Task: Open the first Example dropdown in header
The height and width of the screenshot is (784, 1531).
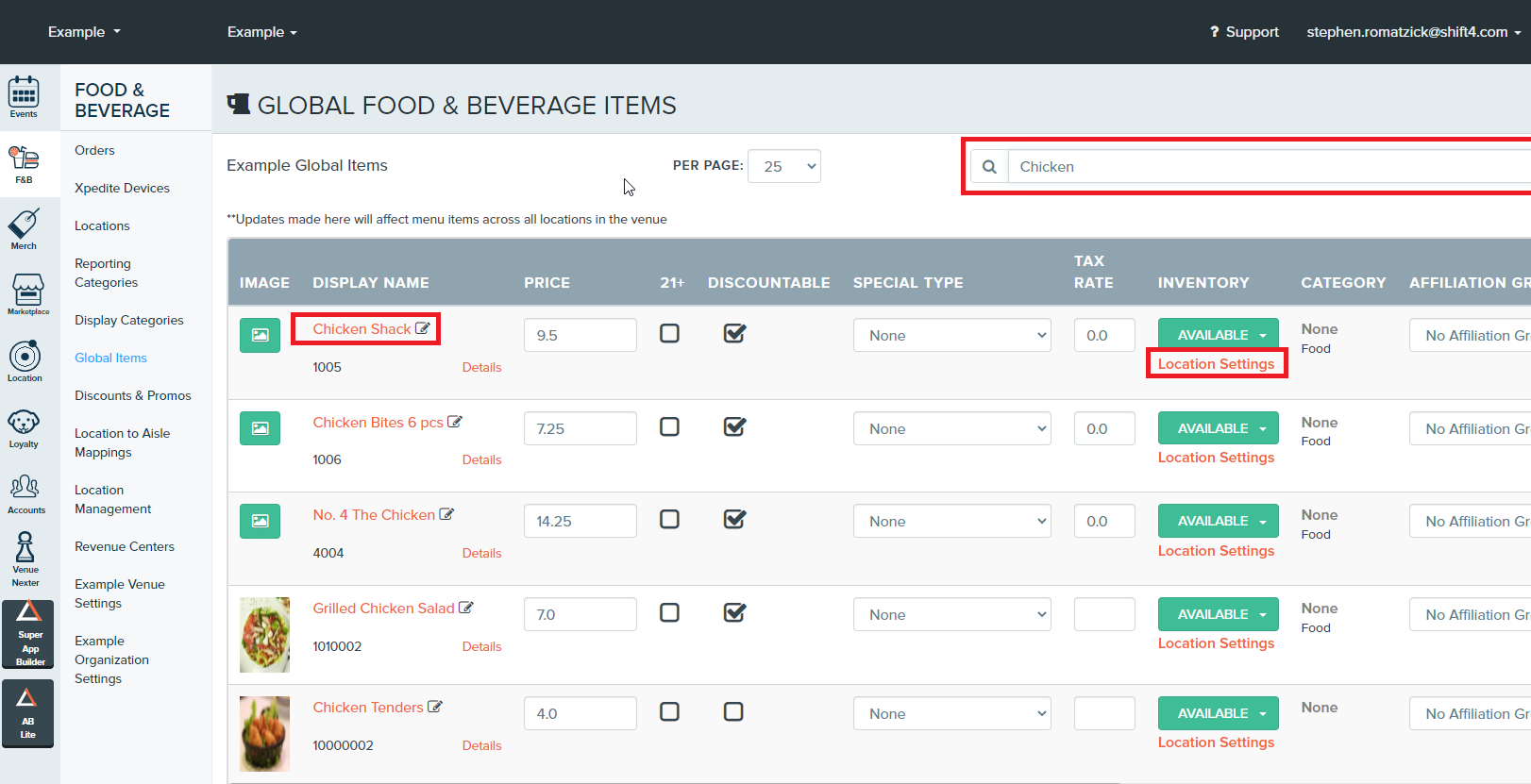Action: click(84, 32)
